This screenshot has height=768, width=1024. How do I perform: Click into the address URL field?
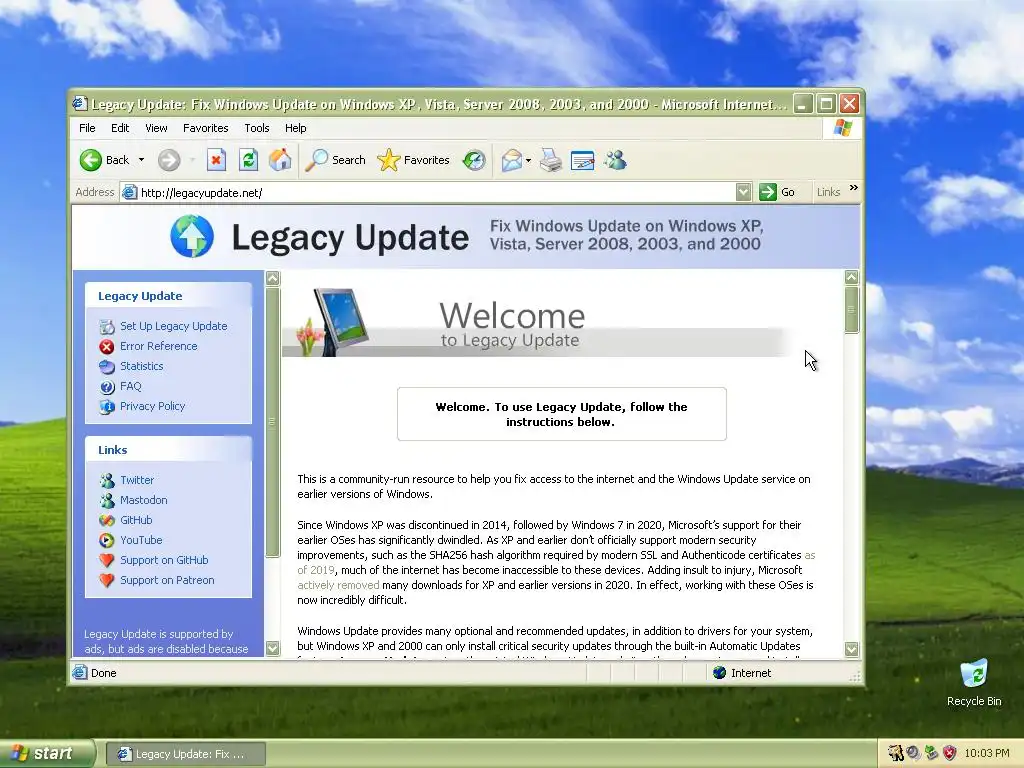pyautogui.click(x=428, y=193)
